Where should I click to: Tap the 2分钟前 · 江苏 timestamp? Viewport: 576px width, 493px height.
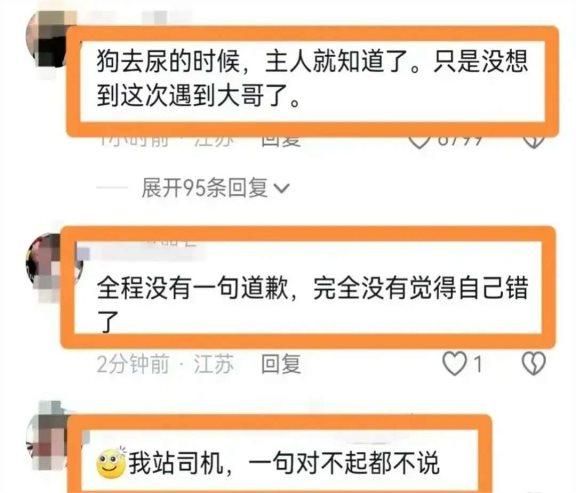165,364
